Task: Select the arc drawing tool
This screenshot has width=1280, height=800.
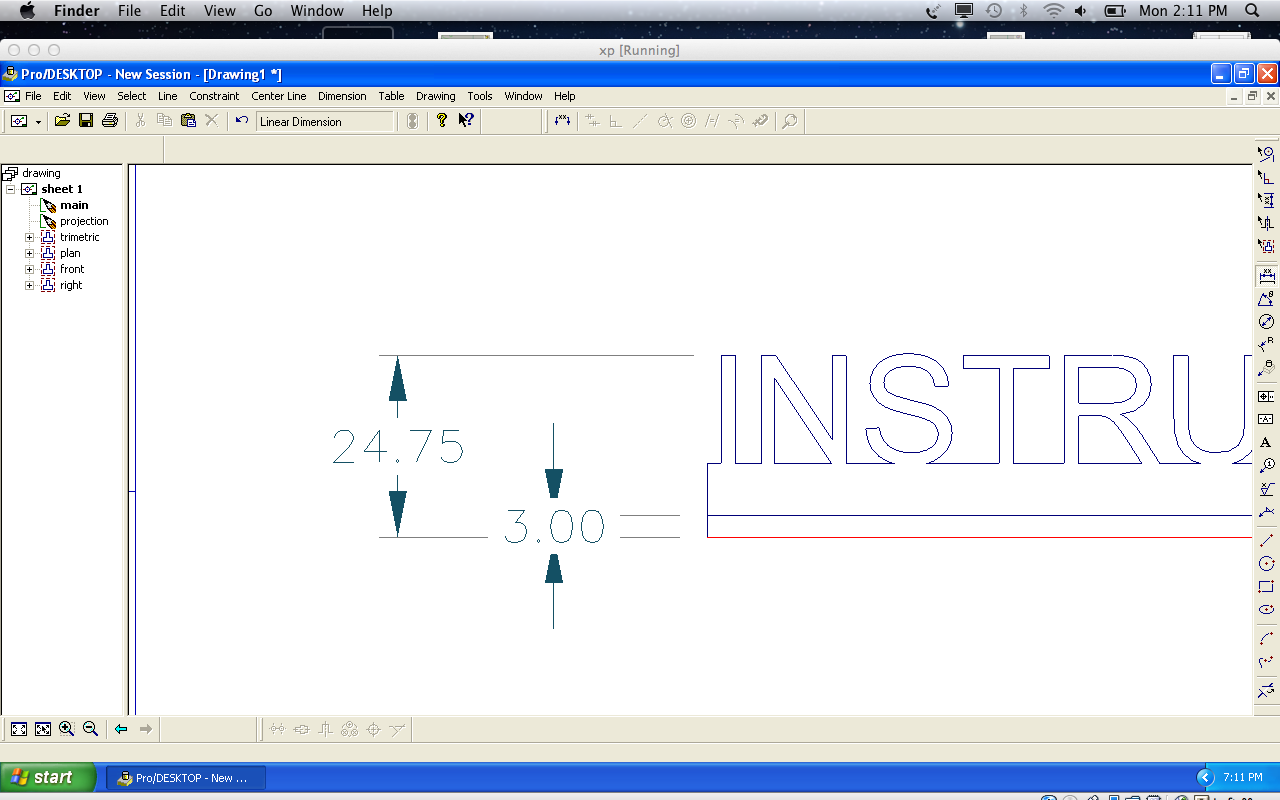Action: [1266, 638]
